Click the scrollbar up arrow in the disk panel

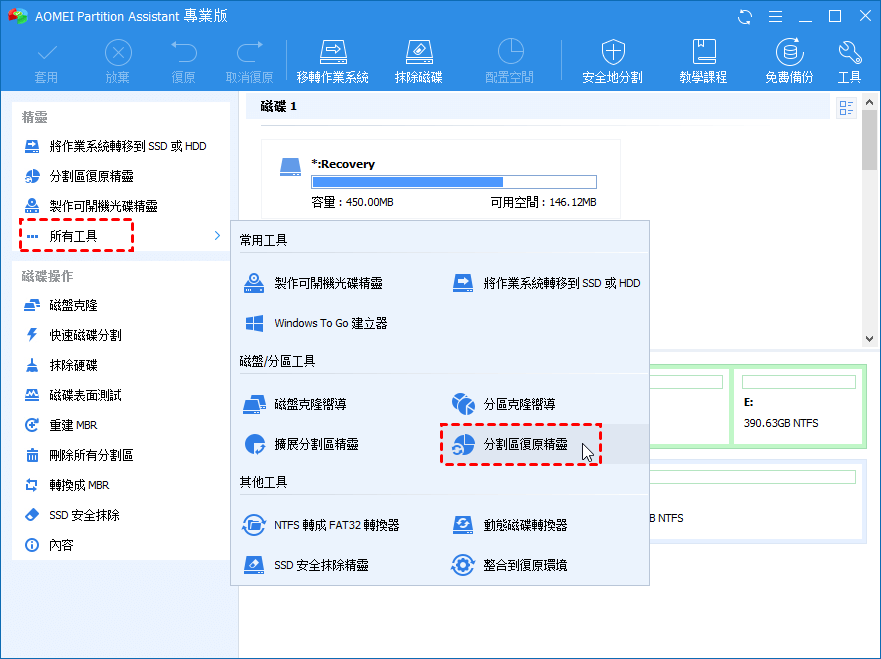coord(869,102)
